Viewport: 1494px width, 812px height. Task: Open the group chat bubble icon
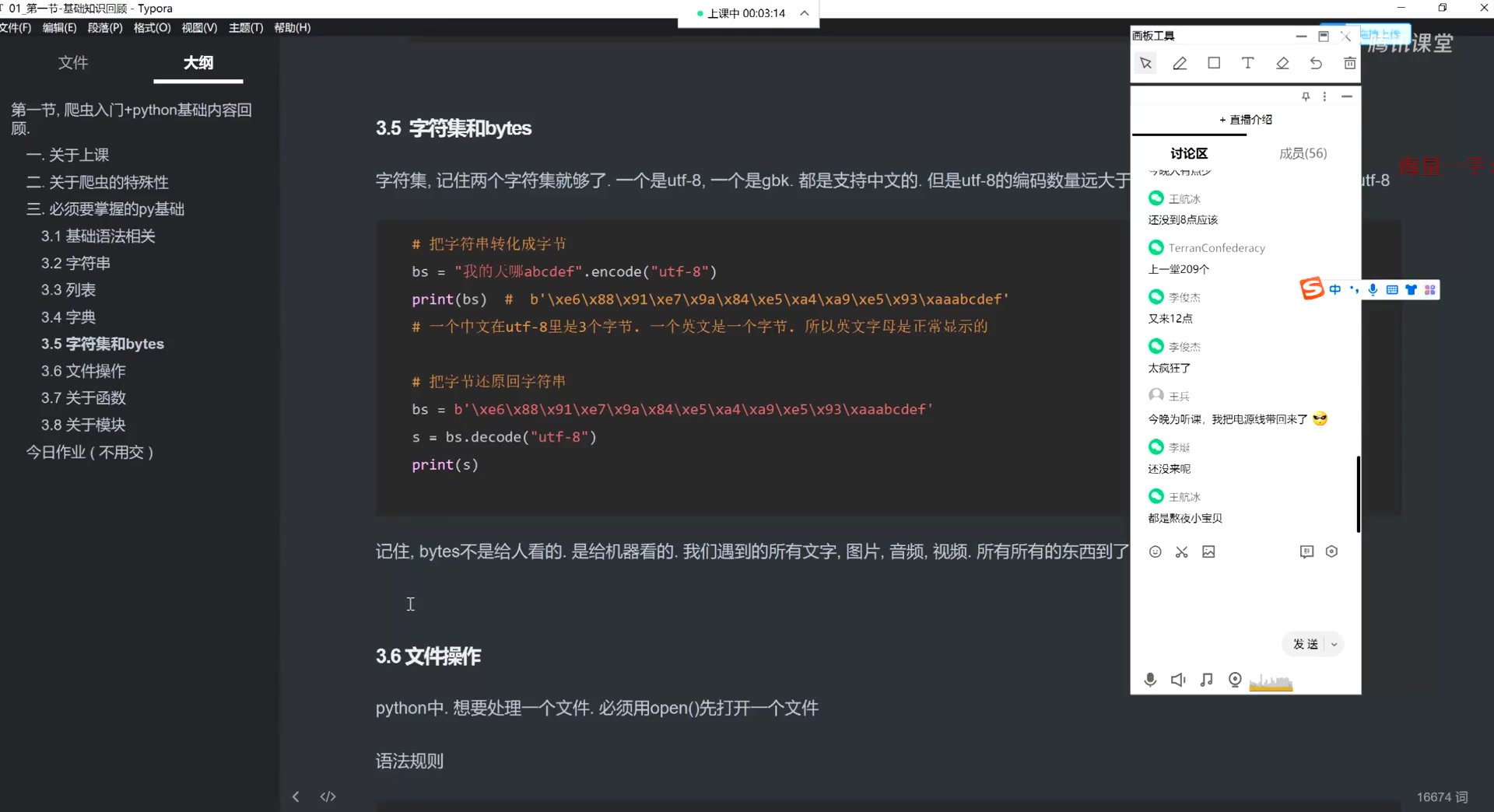1306,551
